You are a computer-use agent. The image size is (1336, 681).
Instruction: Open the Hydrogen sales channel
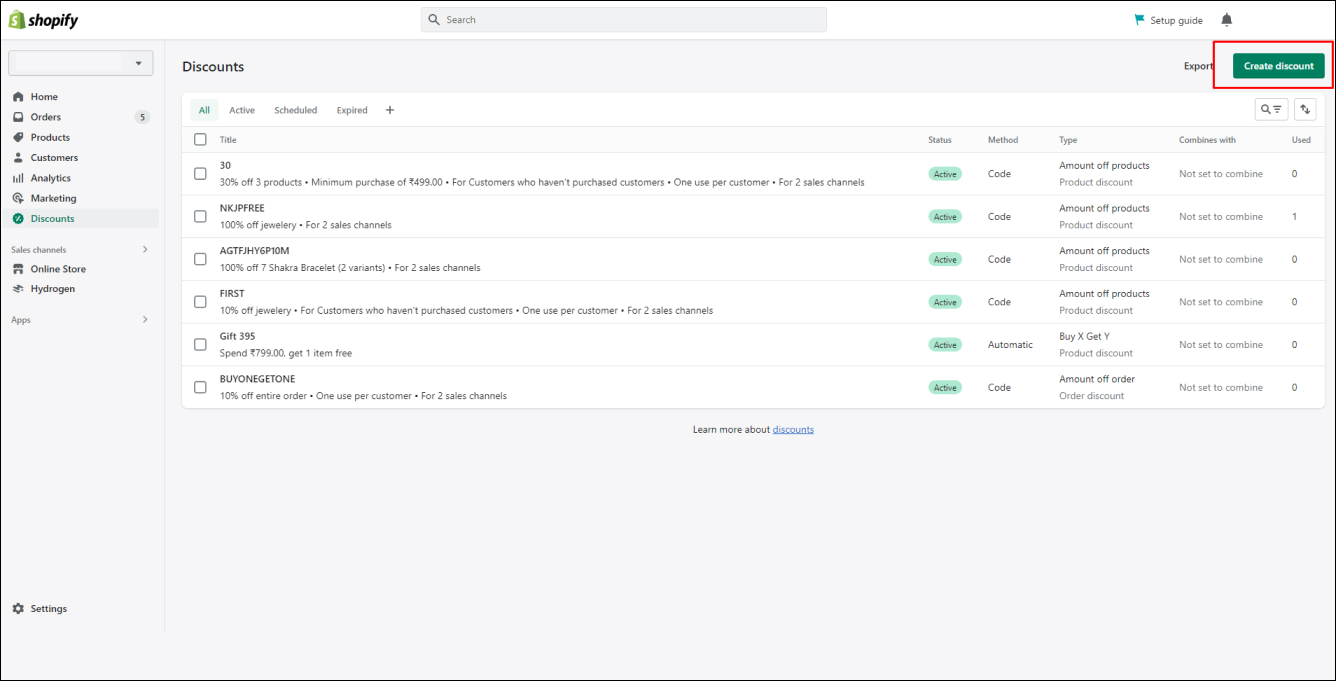pyautogui.click(x=53, y=289)
